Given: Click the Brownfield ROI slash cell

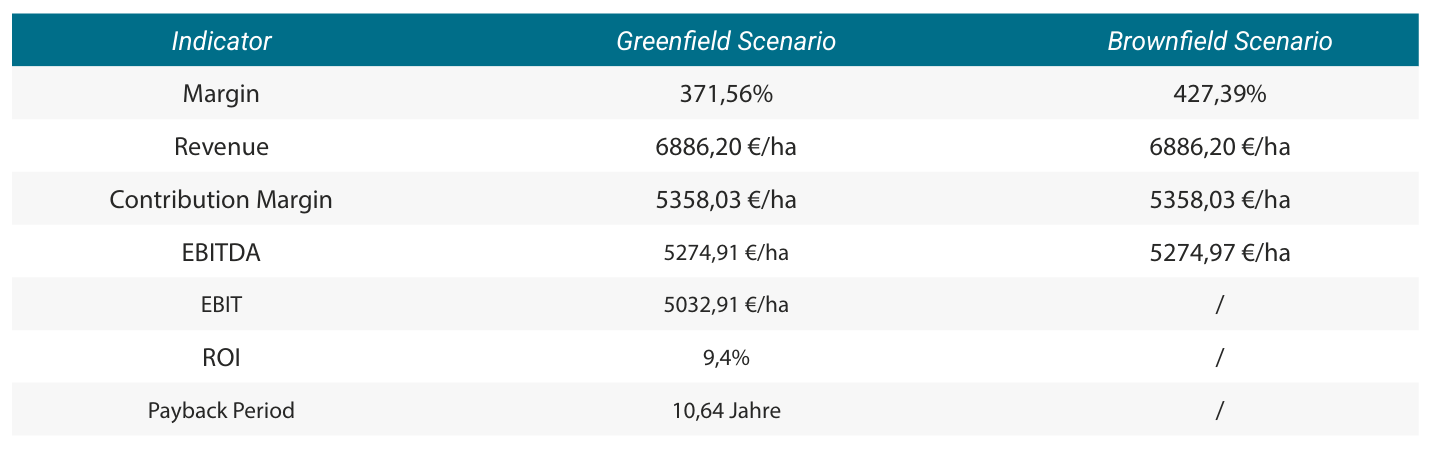Looking at the screenshot, I should 1220,357.
